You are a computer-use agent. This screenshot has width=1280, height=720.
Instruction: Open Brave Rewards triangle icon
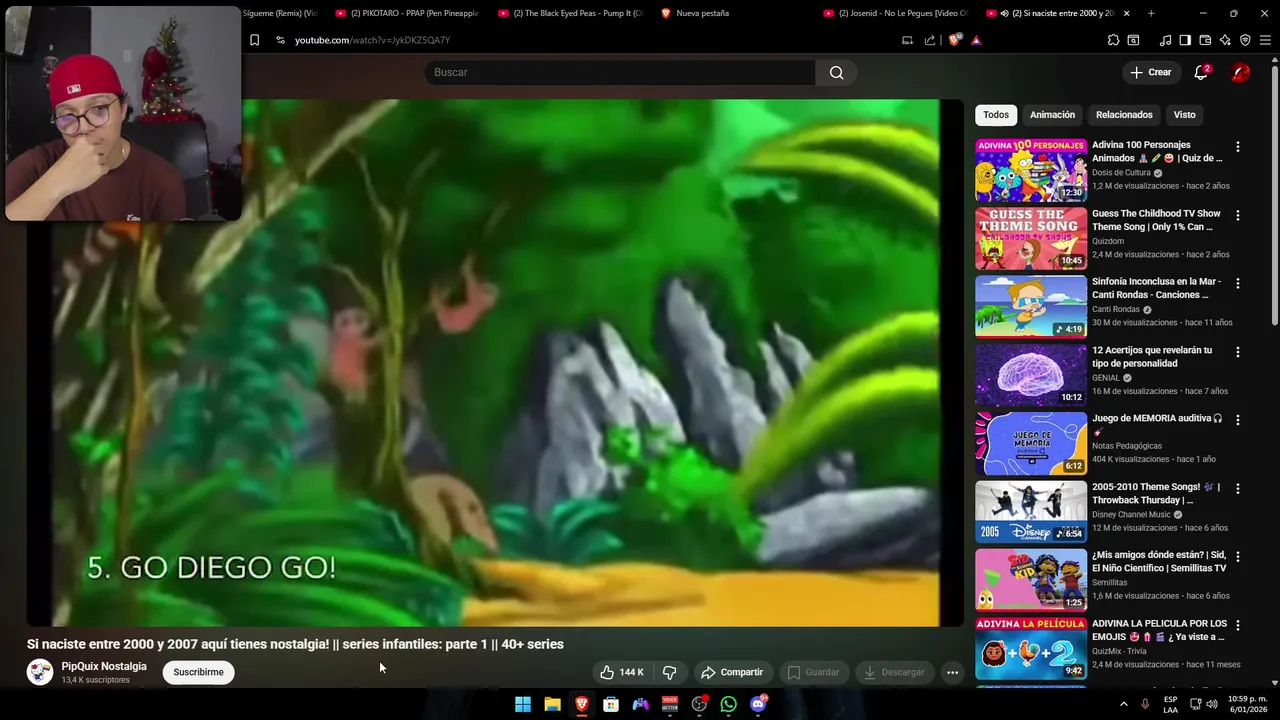click(976, 40)
